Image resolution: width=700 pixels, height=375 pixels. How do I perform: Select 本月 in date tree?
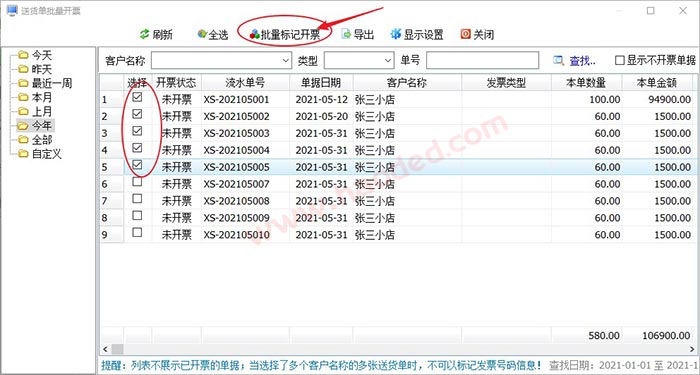[42, 97]
